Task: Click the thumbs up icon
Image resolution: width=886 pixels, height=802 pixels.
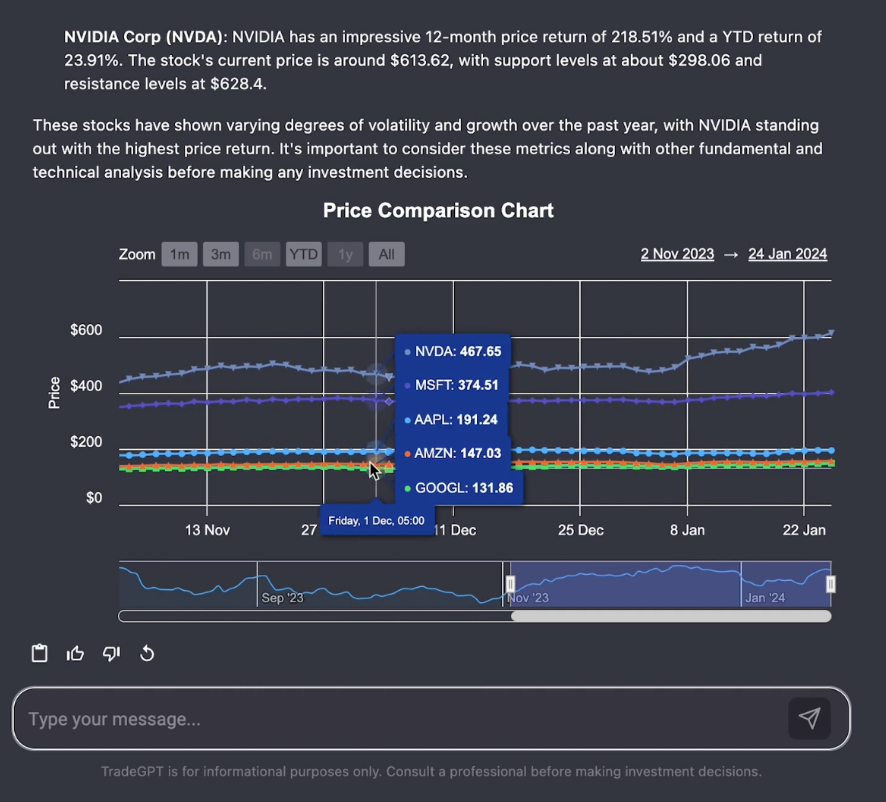Action: (75, 654)
